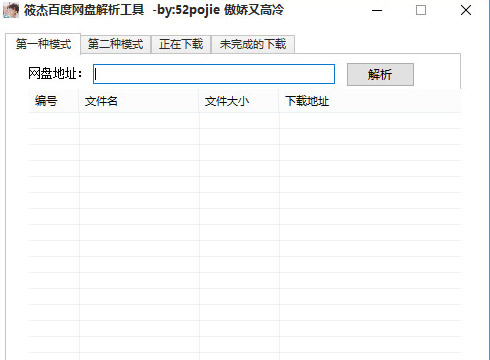
Task: Maximize the 筱杰百度网盘解析工具 window
Action: coord(421,10)
